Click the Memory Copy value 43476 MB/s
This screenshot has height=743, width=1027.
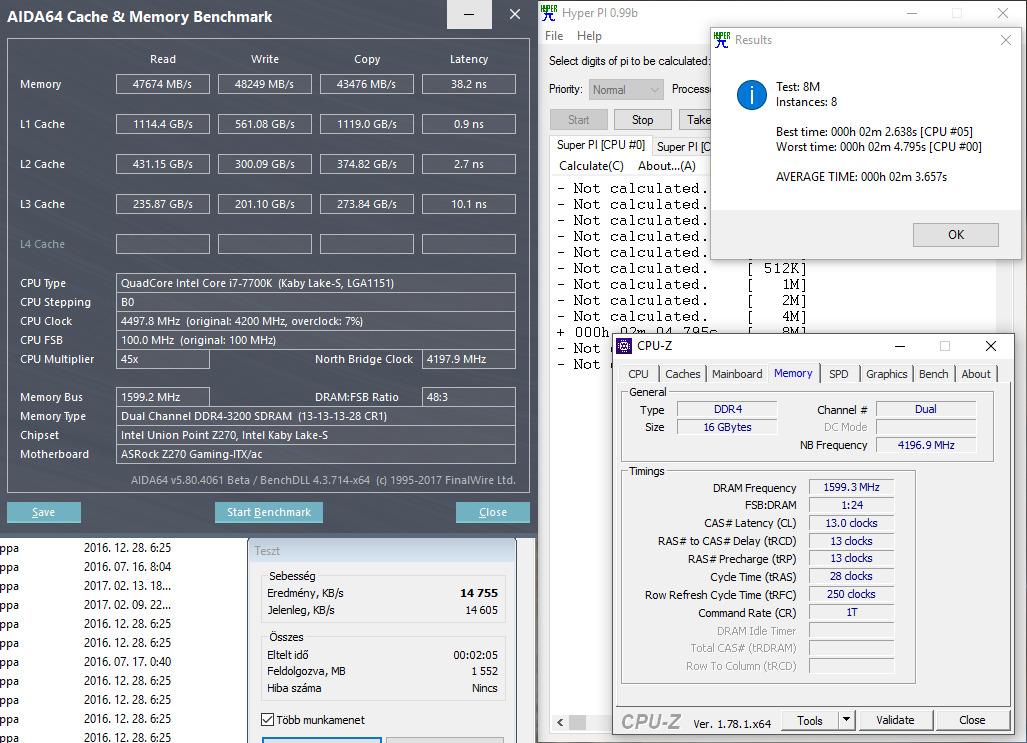pos(367,84)
